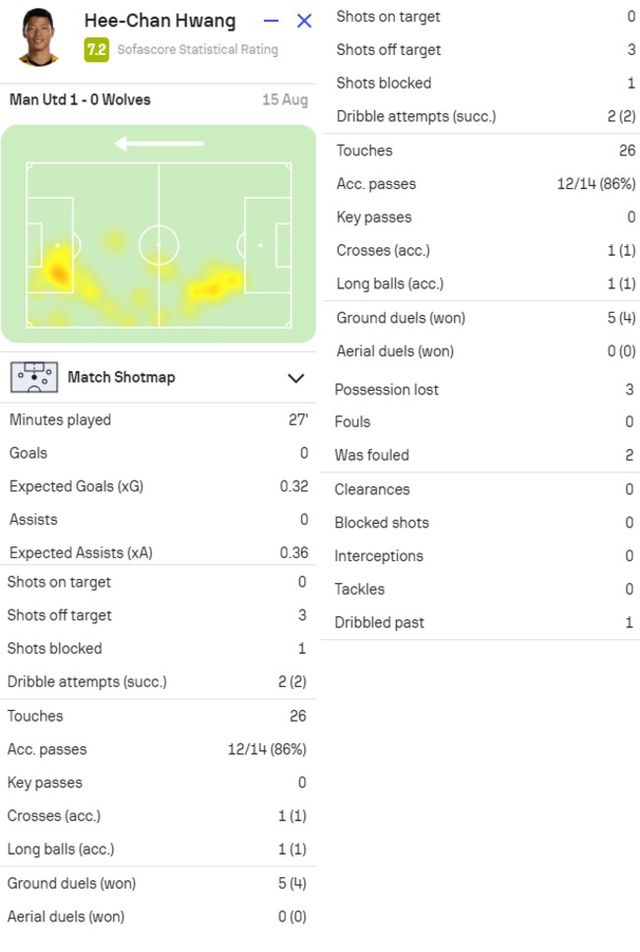Click the red hotspot on the heatmap

59,273
